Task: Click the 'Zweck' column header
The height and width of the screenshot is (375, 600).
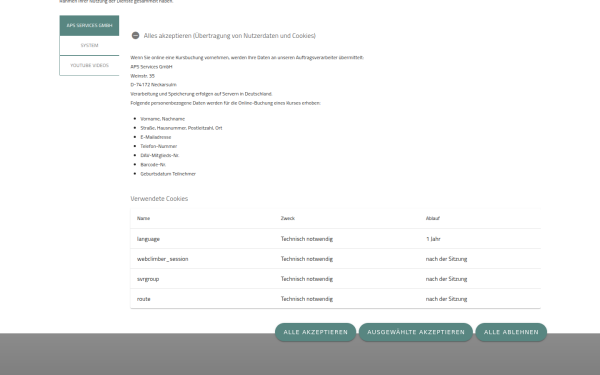Action: (288, 218)
